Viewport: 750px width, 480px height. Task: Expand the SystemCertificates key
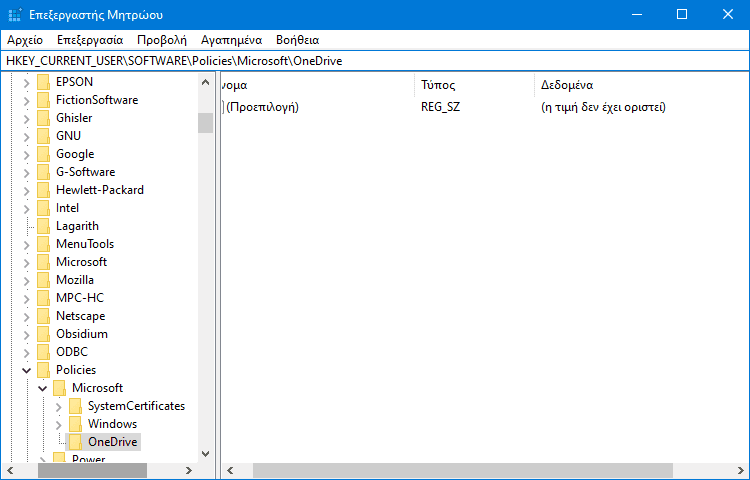coord(58,407)
